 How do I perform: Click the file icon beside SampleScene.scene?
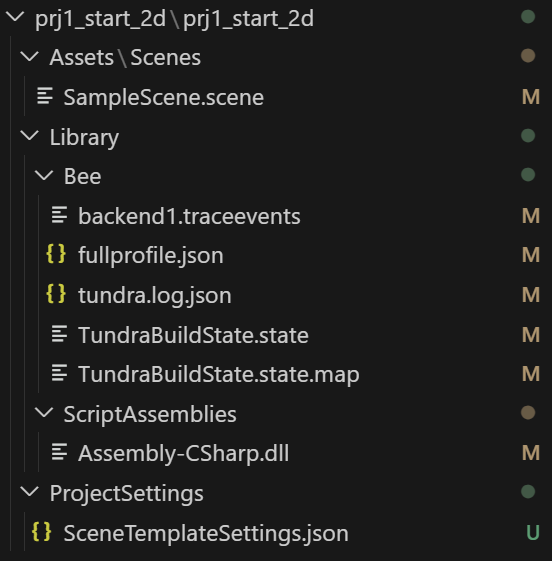pyautogui.click(x=45, y=96)
